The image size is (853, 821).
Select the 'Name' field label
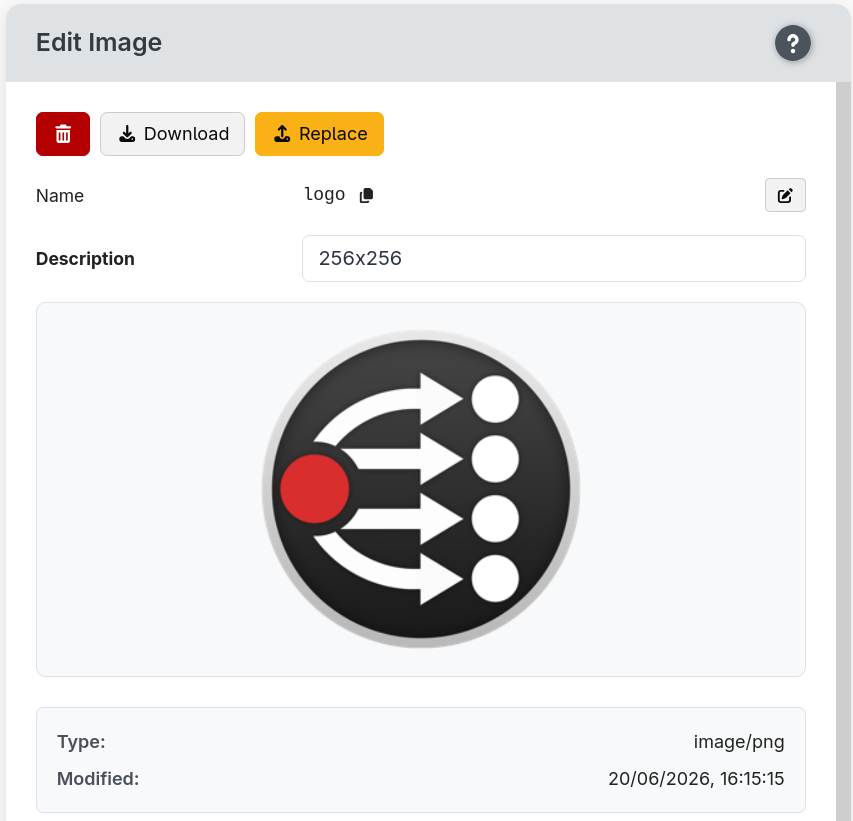click(60, 196)
